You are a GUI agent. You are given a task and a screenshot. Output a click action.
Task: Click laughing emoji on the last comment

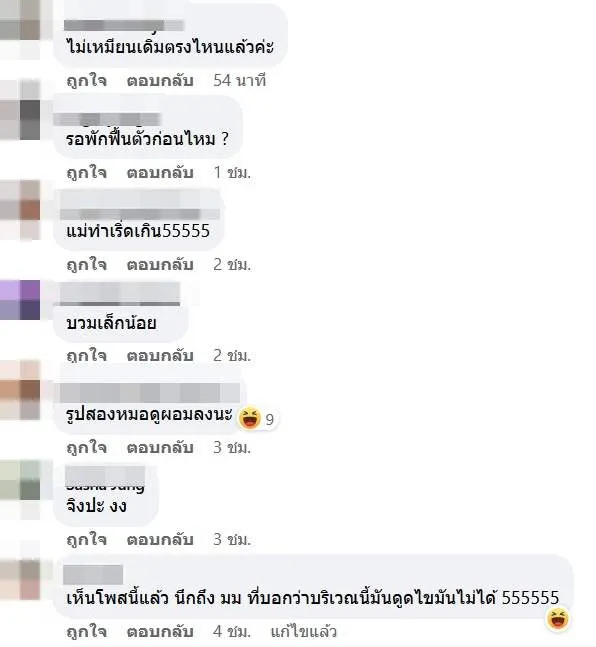pyautogui.click(x=558, y=619)
